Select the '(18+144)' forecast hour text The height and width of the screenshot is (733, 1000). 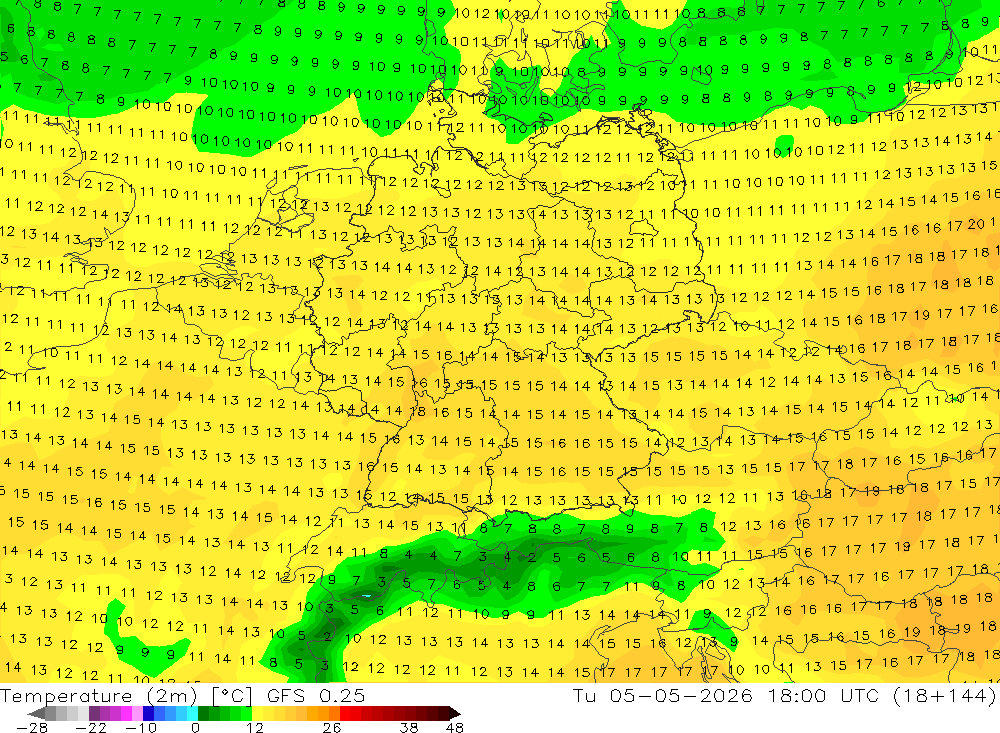click(x=945, y=695)
